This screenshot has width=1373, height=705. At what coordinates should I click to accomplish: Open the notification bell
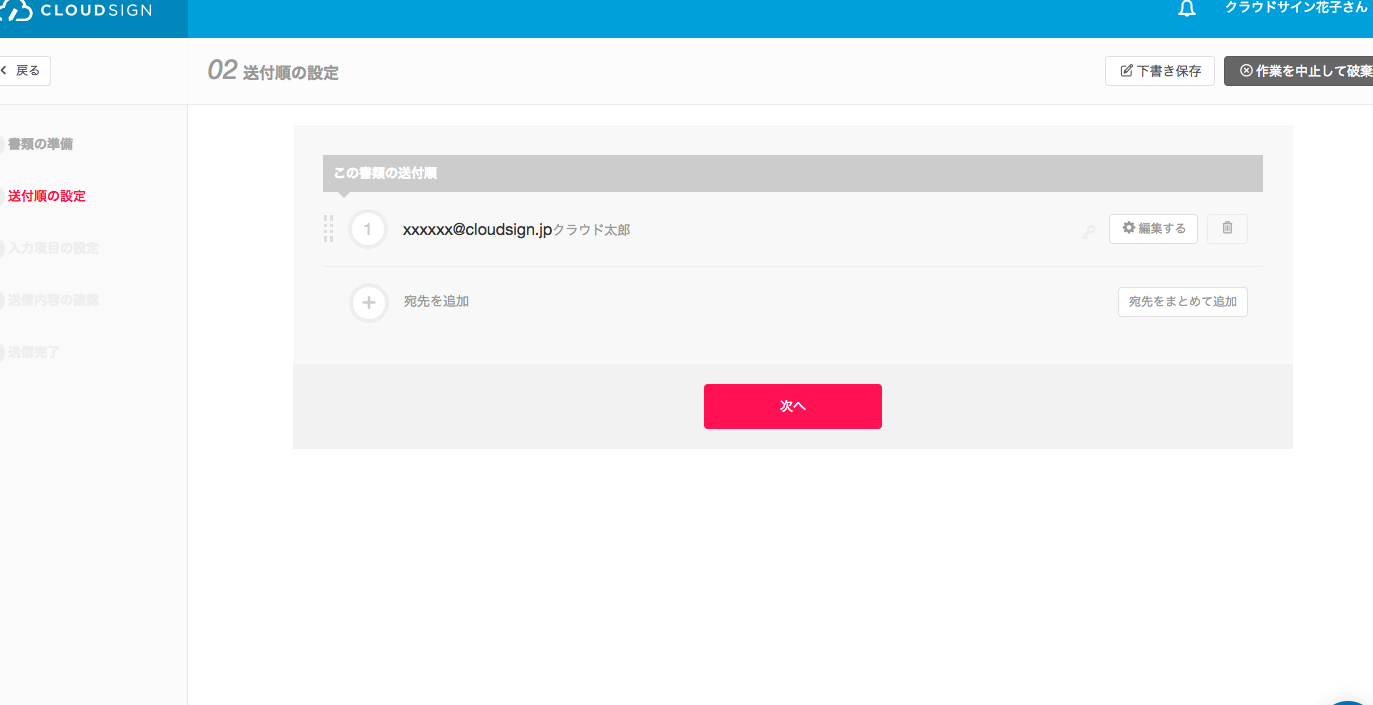pyautogui.click(x=1187, y=9)
